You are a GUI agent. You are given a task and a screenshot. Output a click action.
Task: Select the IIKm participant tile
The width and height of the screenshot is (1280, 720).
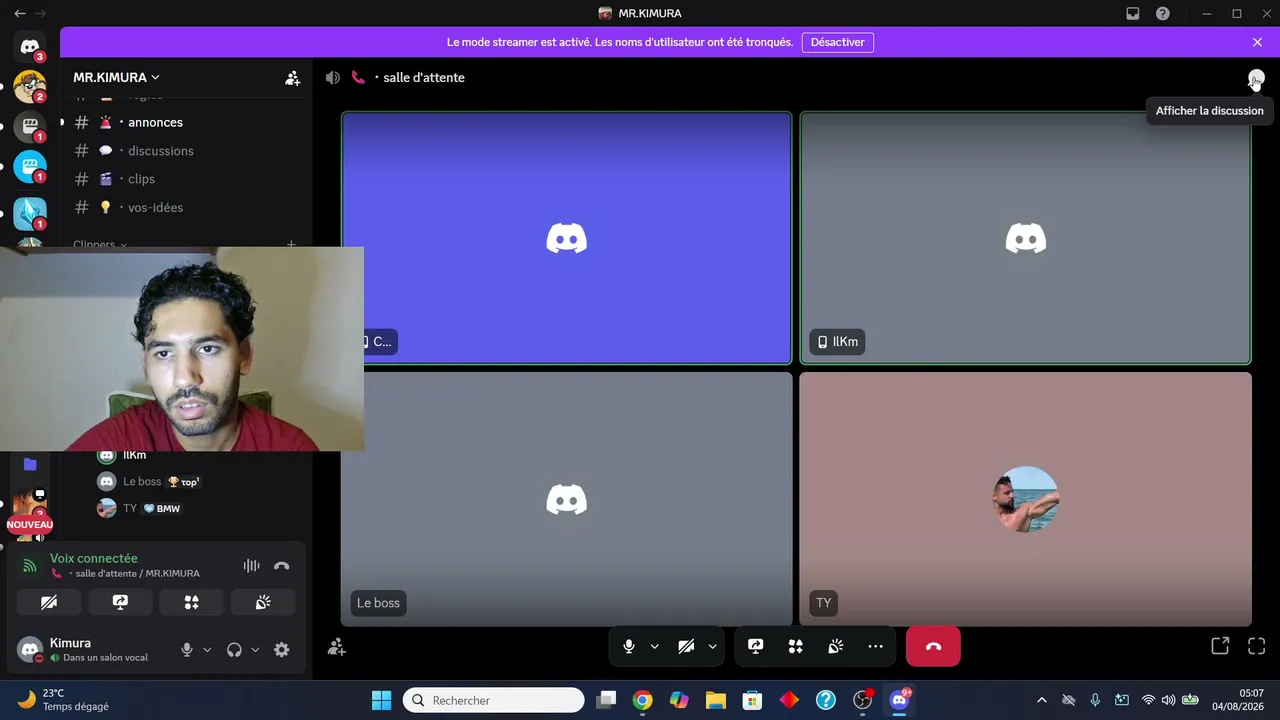[x=1026, y=238]
